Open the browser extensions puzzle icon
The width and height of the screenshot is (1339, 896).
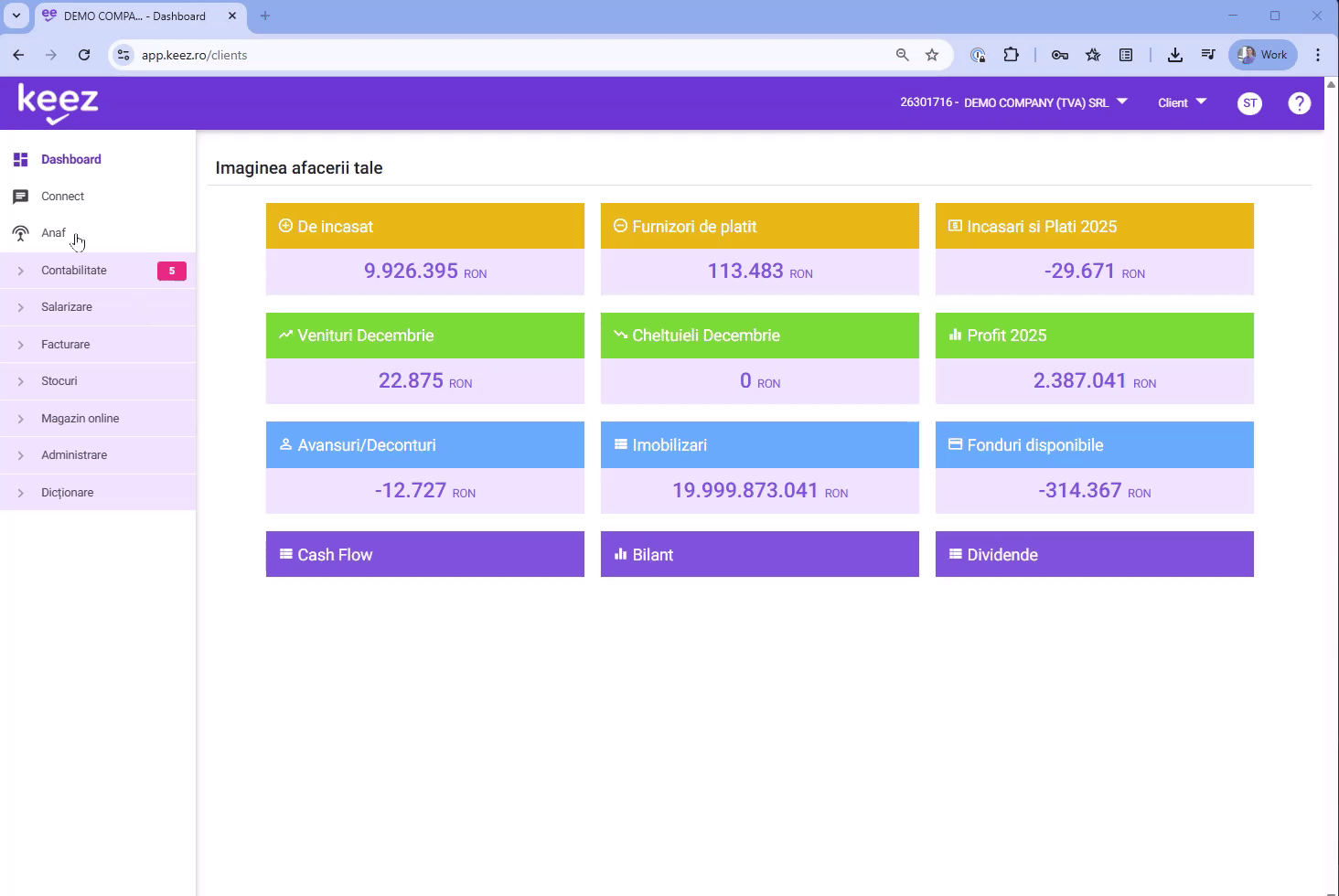coord(1011,55)
